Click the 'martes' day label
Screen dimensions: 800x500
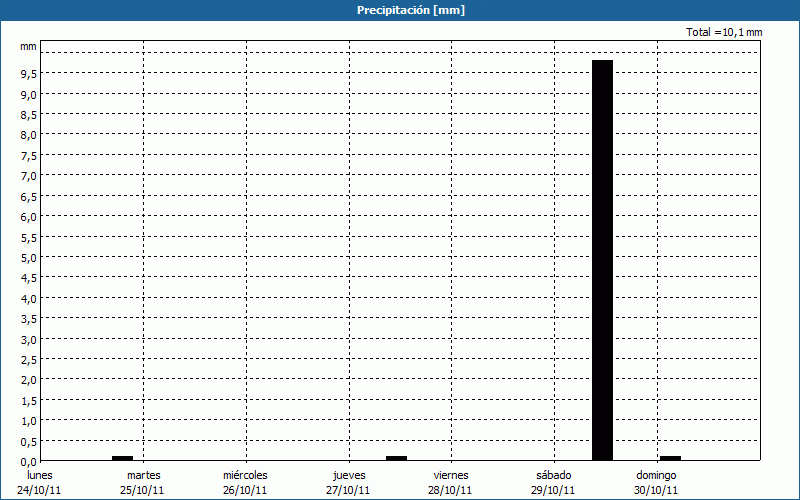[x=144, y=475]
